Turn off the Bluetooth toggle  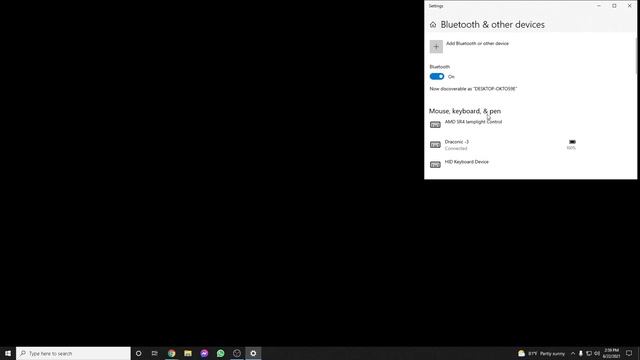pos(437,76)
